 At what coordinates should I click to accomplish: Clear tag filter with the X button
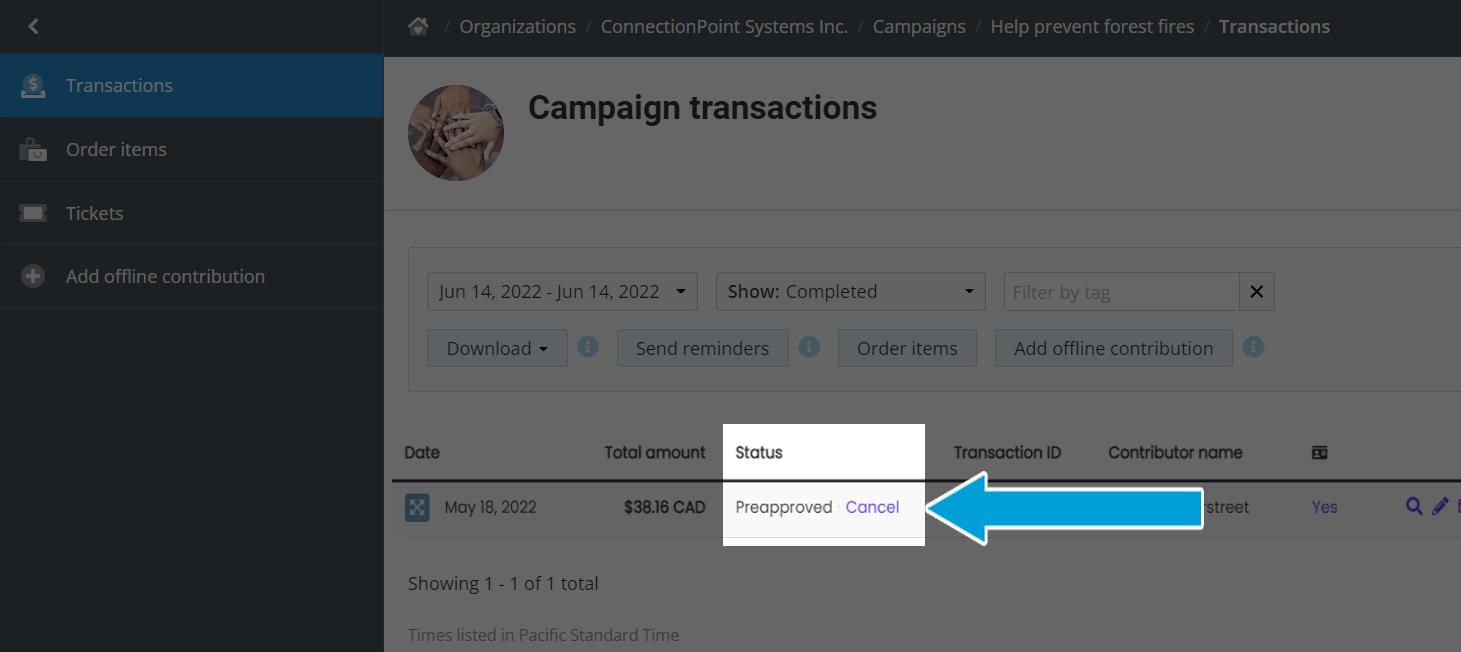1257,292
